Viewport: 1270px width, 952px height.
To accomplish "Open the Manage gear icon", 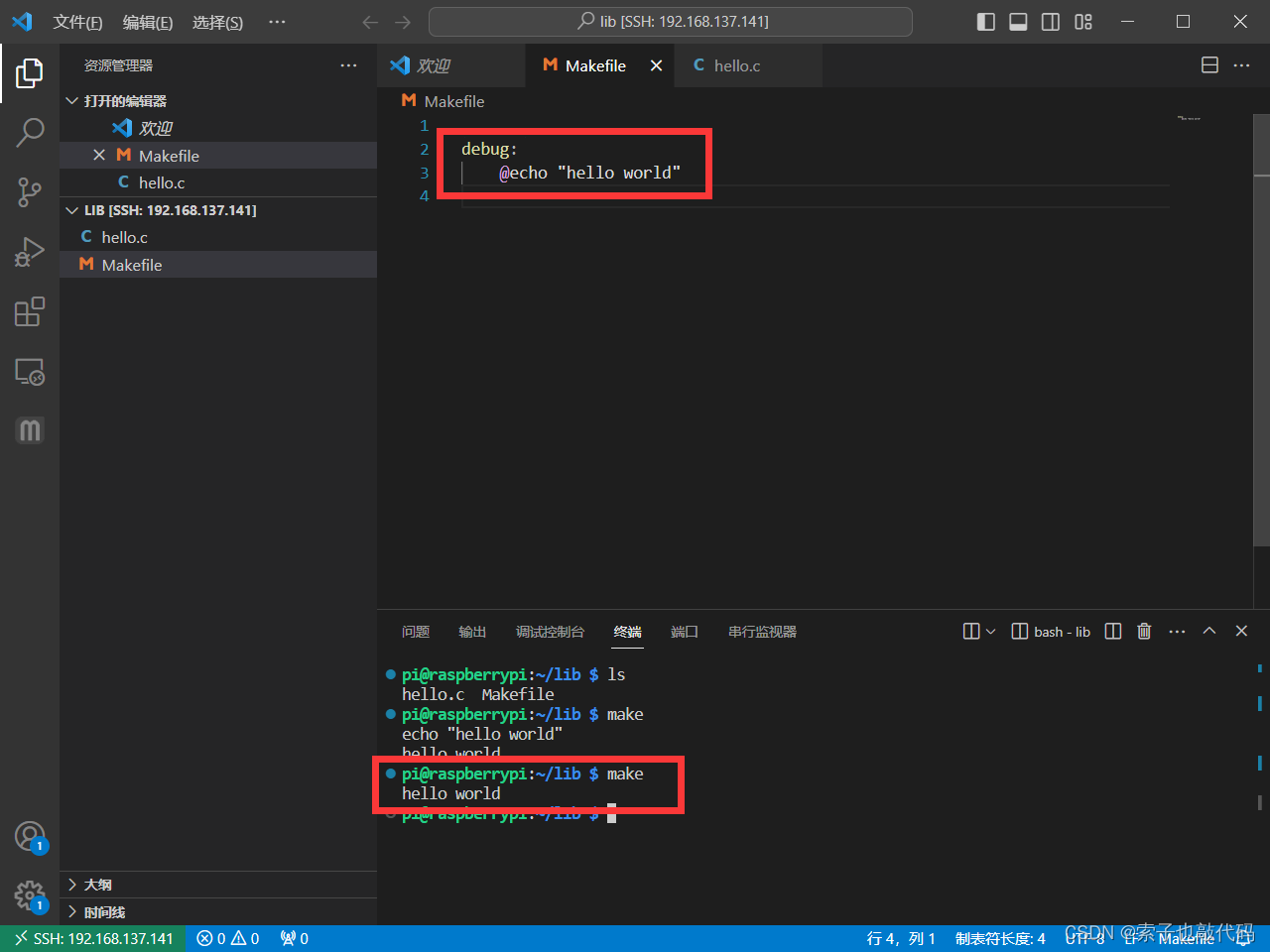I will pyautogui.click(x=30, y=896).
